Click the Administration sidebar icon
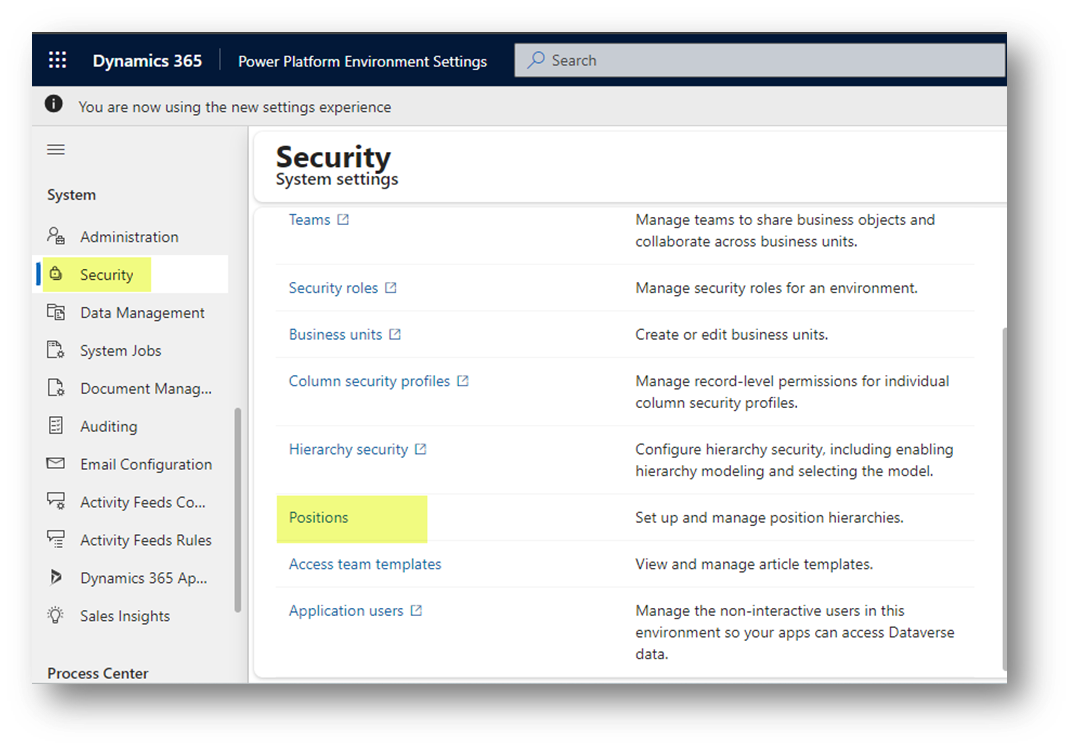Viewport: 1072px width, 749px height. 56,236
